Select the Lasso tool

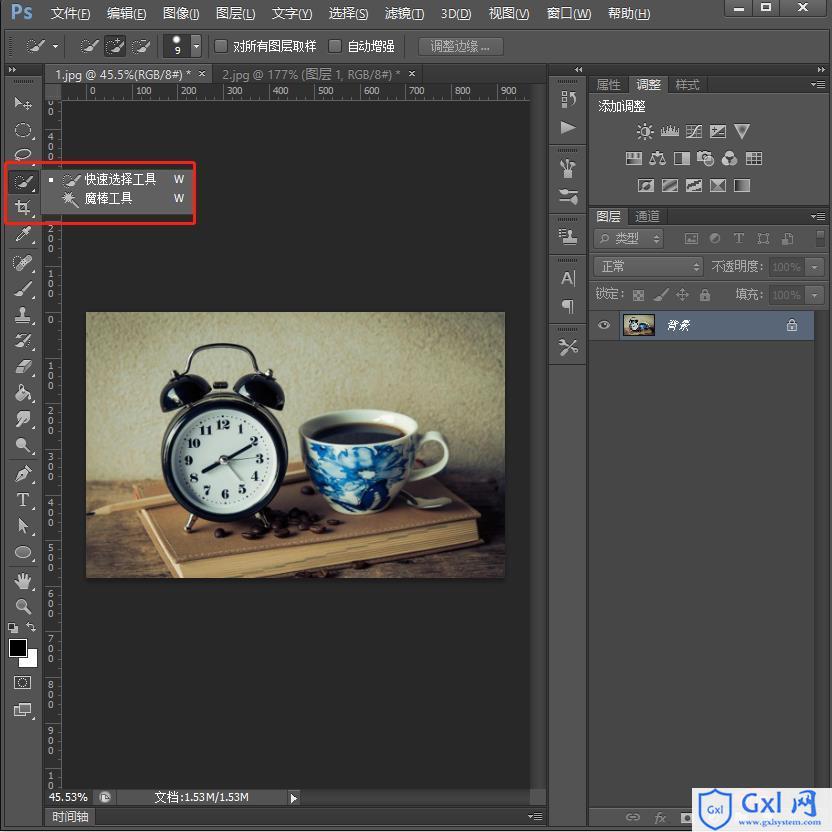(x=23, y=155)
